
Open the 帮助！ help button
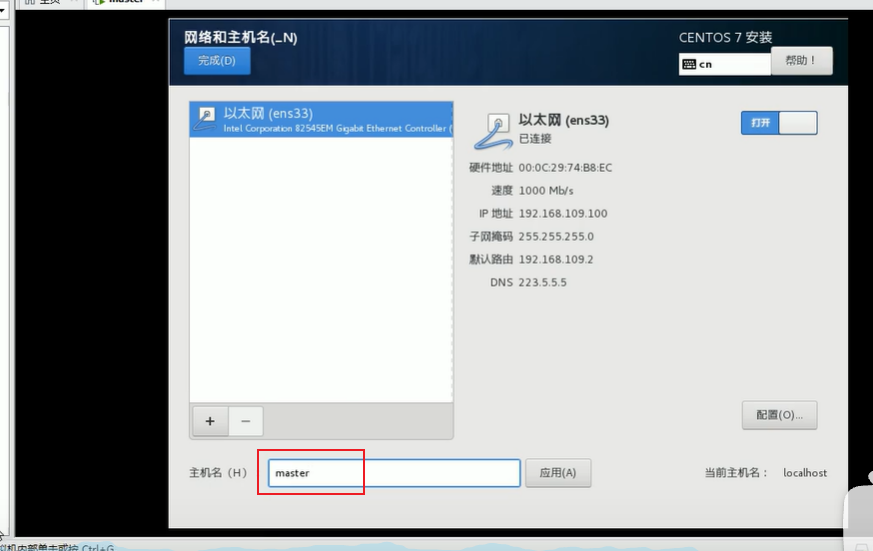pyautogui.click(x=802, y=61)
